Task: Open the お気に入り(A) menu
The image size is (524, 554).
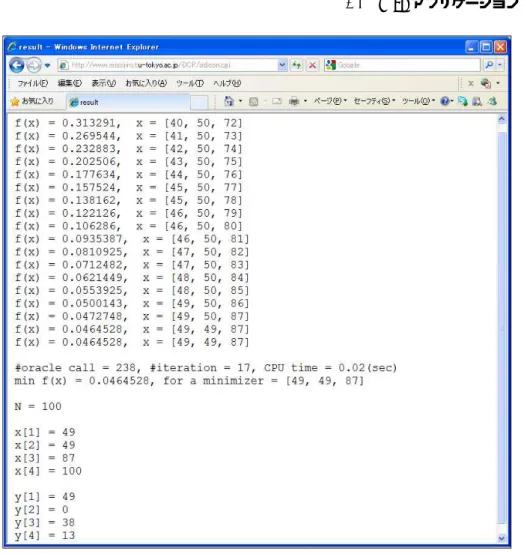Action: [146, 84]
